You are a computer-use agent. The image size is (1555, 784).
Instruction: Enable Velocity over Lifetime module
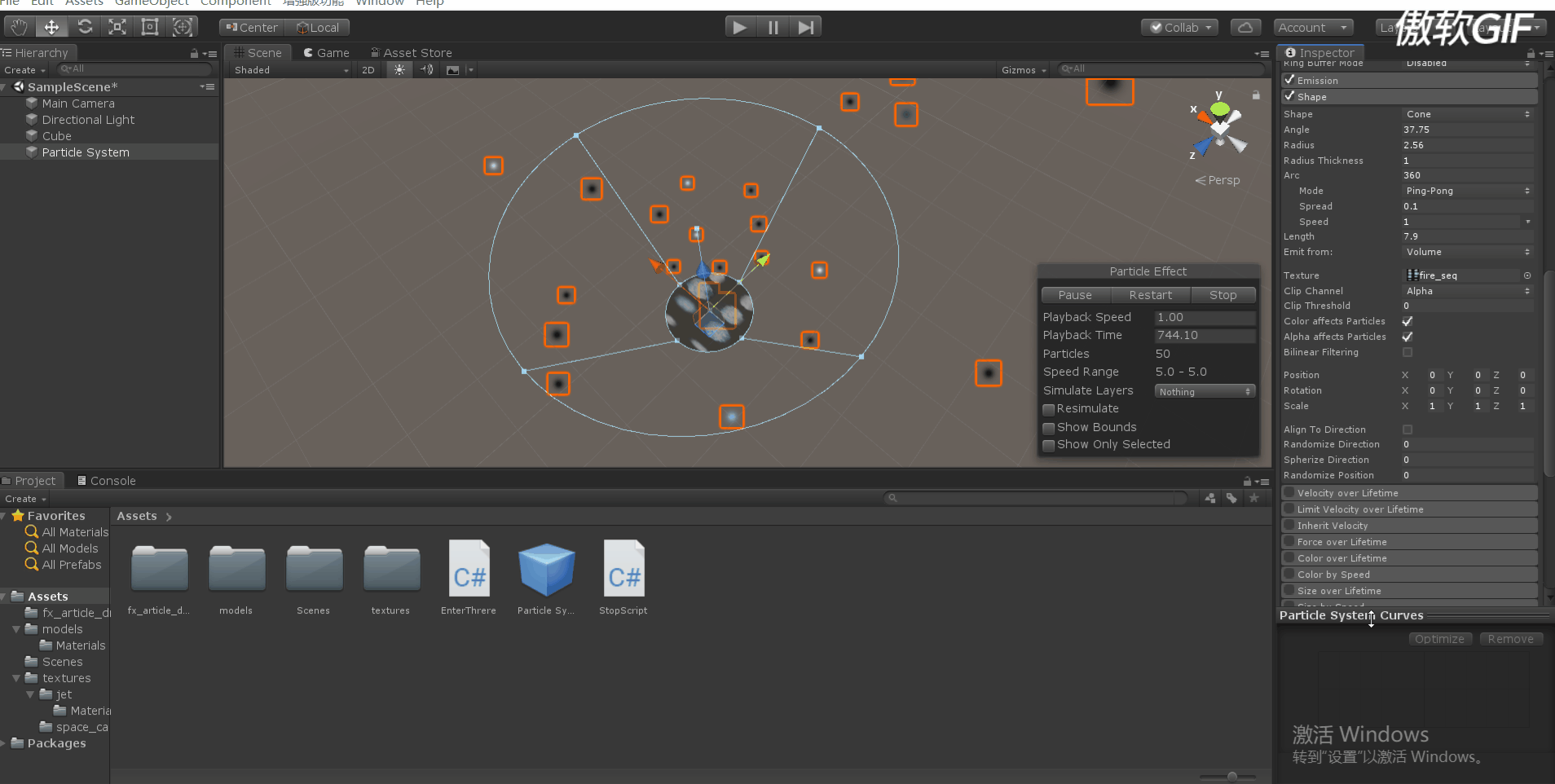pyautogui.click(x=1289, y=493)
